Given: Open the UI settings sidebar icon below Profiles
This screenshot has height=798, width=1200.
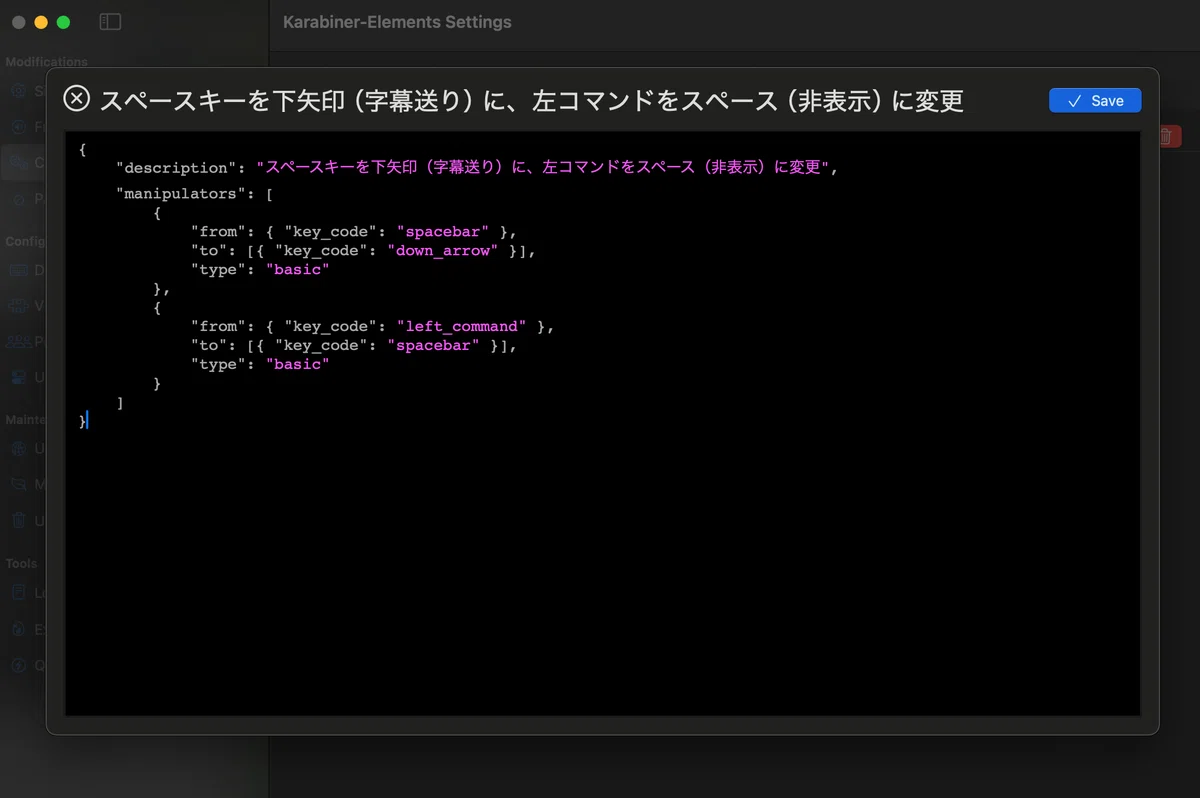Looking at the screenshot, I should point(19,377).
